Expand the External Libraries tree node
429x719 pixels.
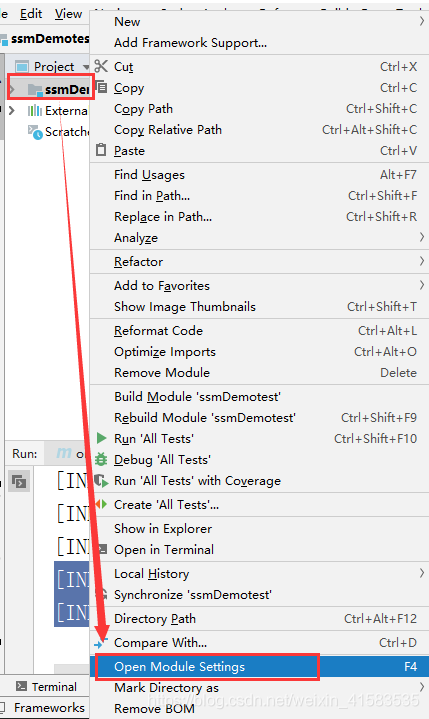click(12, 111)
